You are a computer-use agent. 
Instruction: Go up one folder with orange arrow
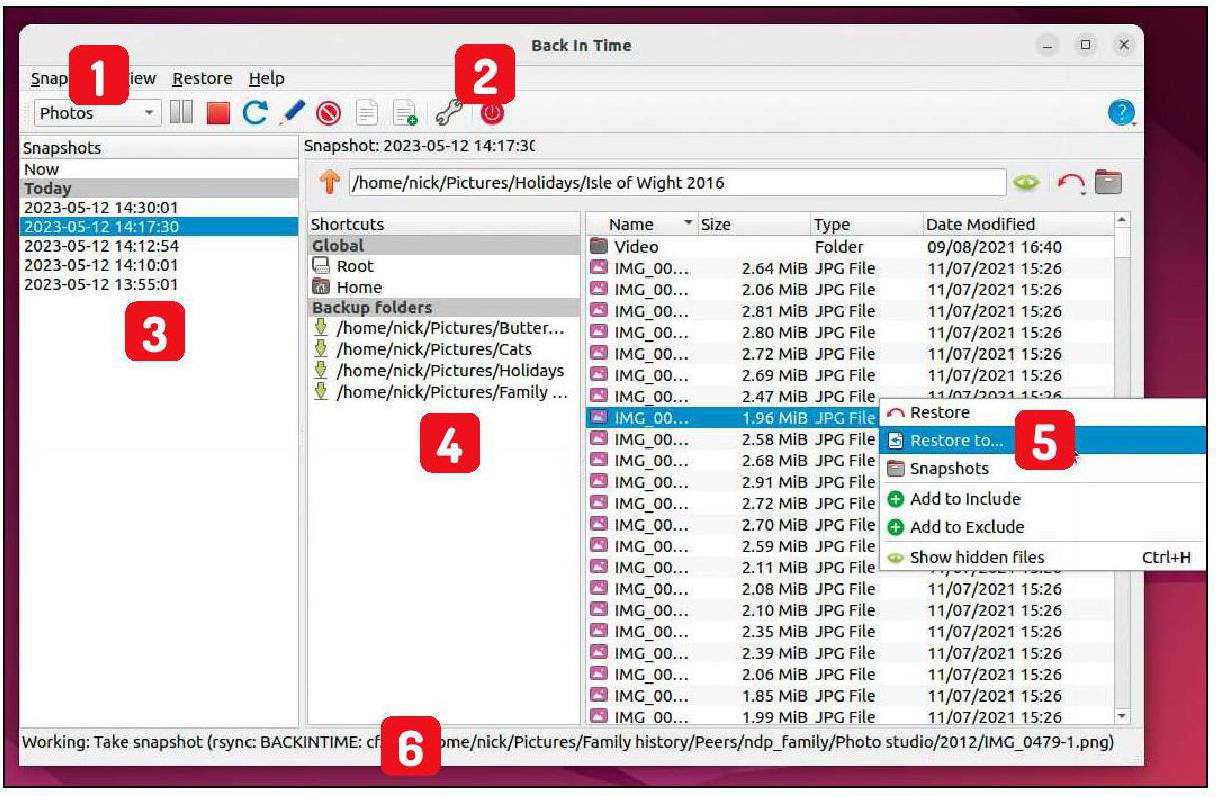(328, 183)
